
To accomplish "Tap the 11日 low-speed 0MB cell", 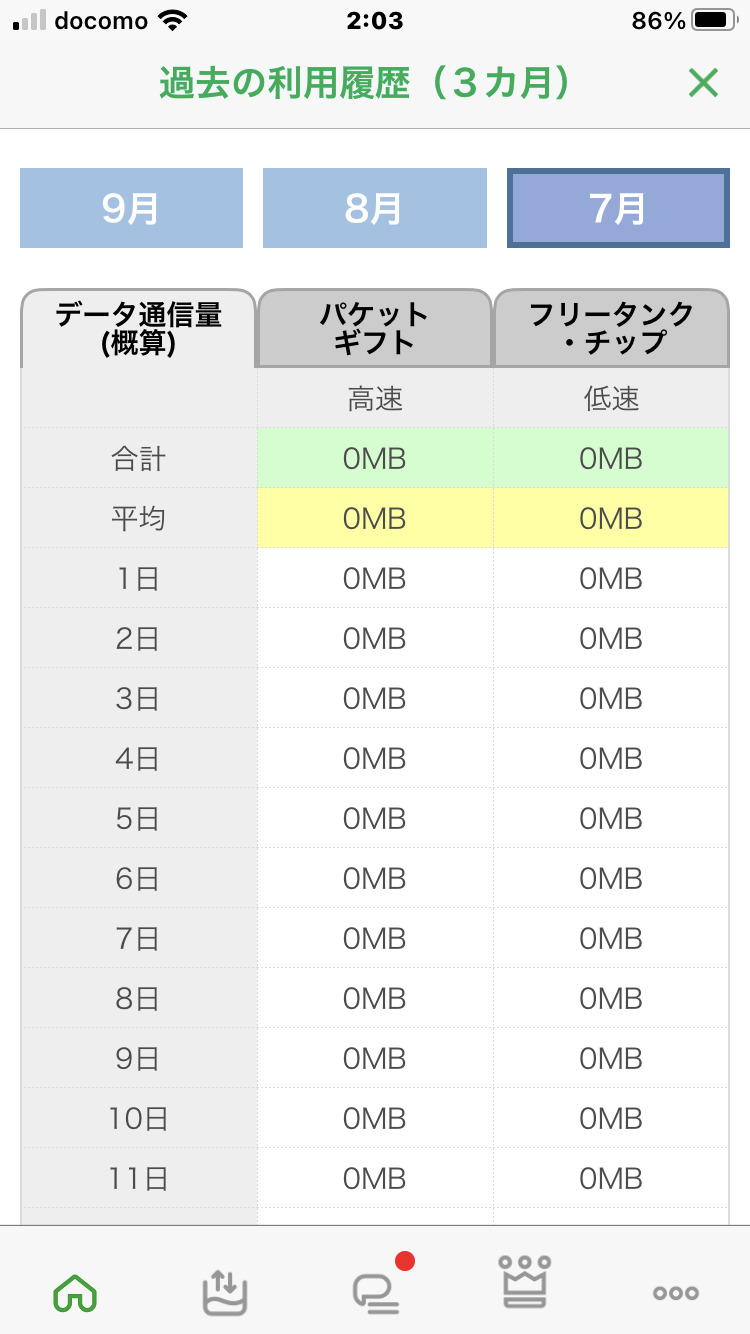I will click(x=611, y=1179).
